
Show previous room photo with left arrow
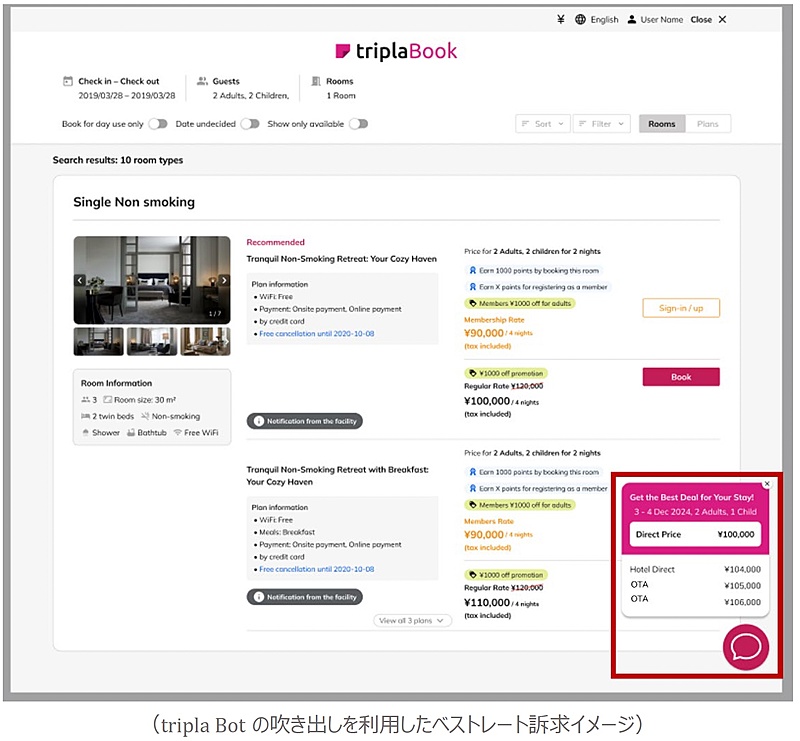(x=80, y=280)
